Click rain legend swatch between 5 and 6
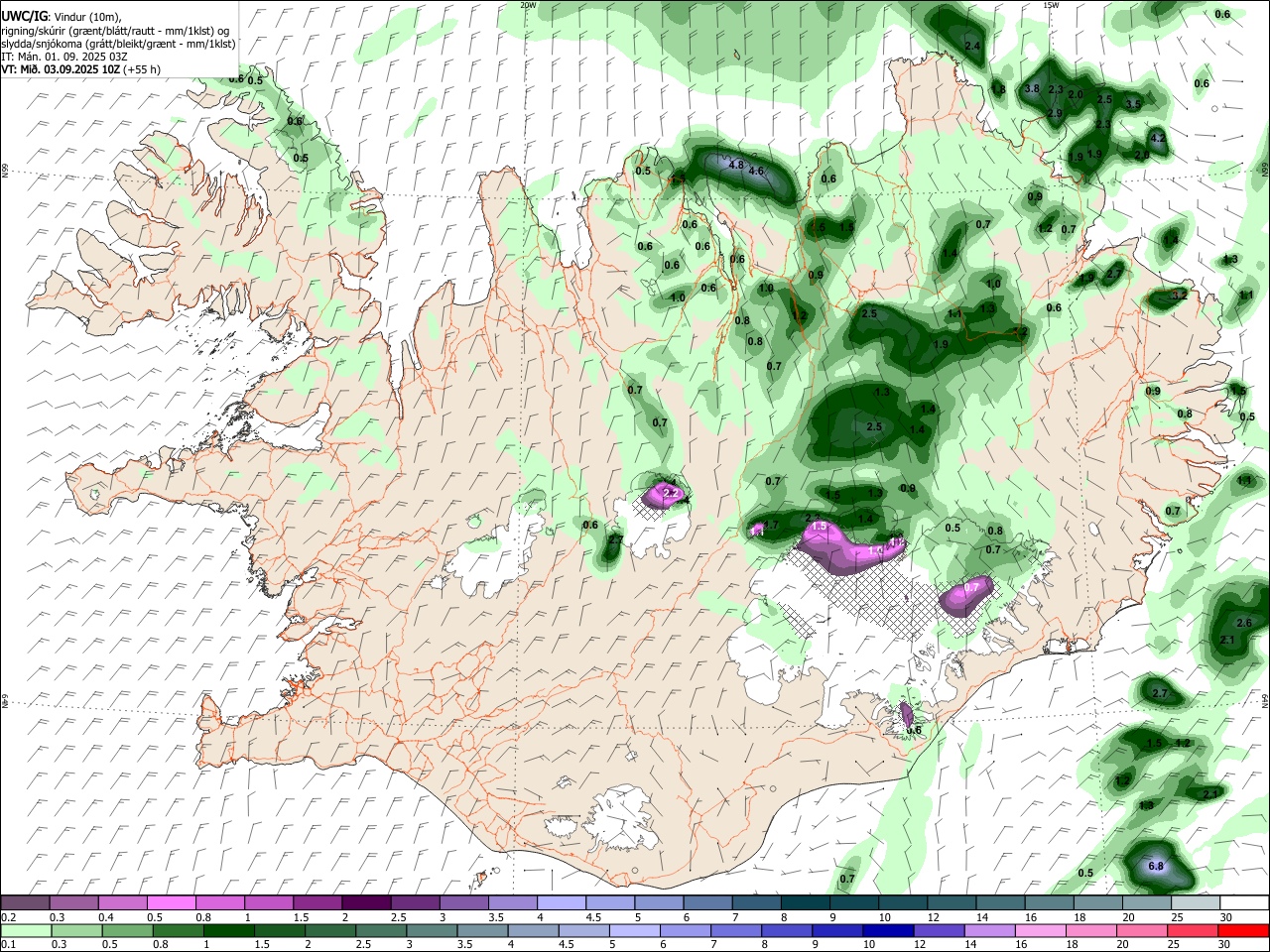Screen dimensions: 1270x952 click(637, 930)
